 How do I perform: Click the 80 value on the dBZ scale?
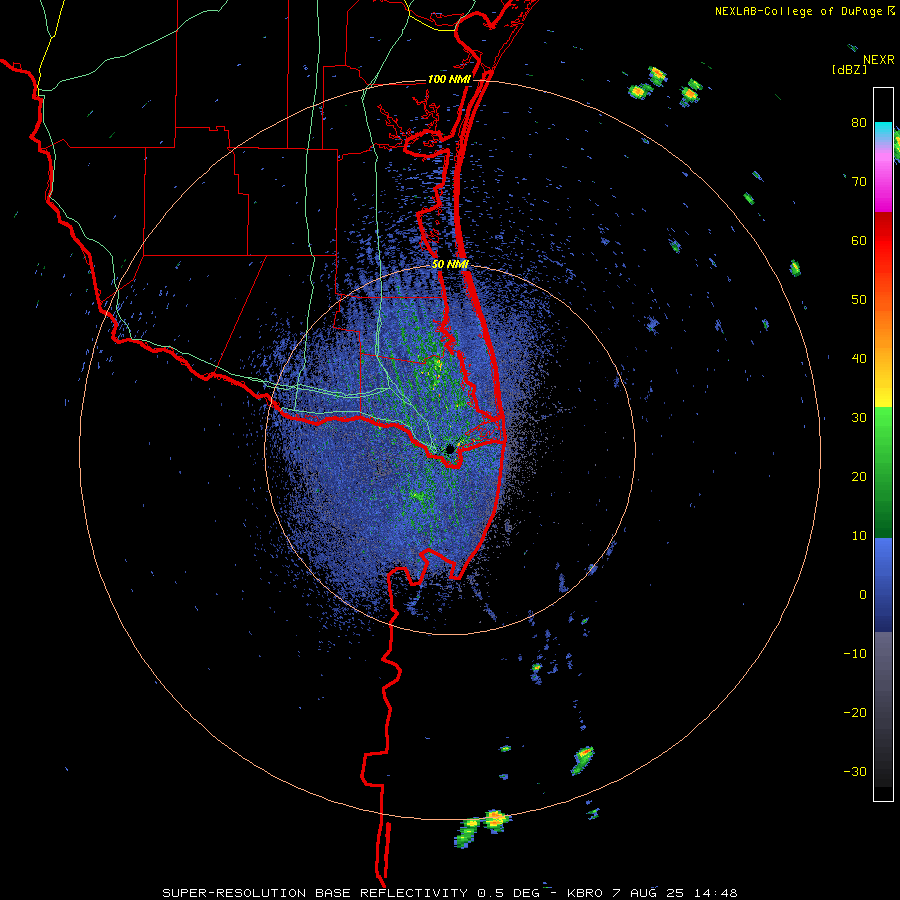tap(859, 123)
